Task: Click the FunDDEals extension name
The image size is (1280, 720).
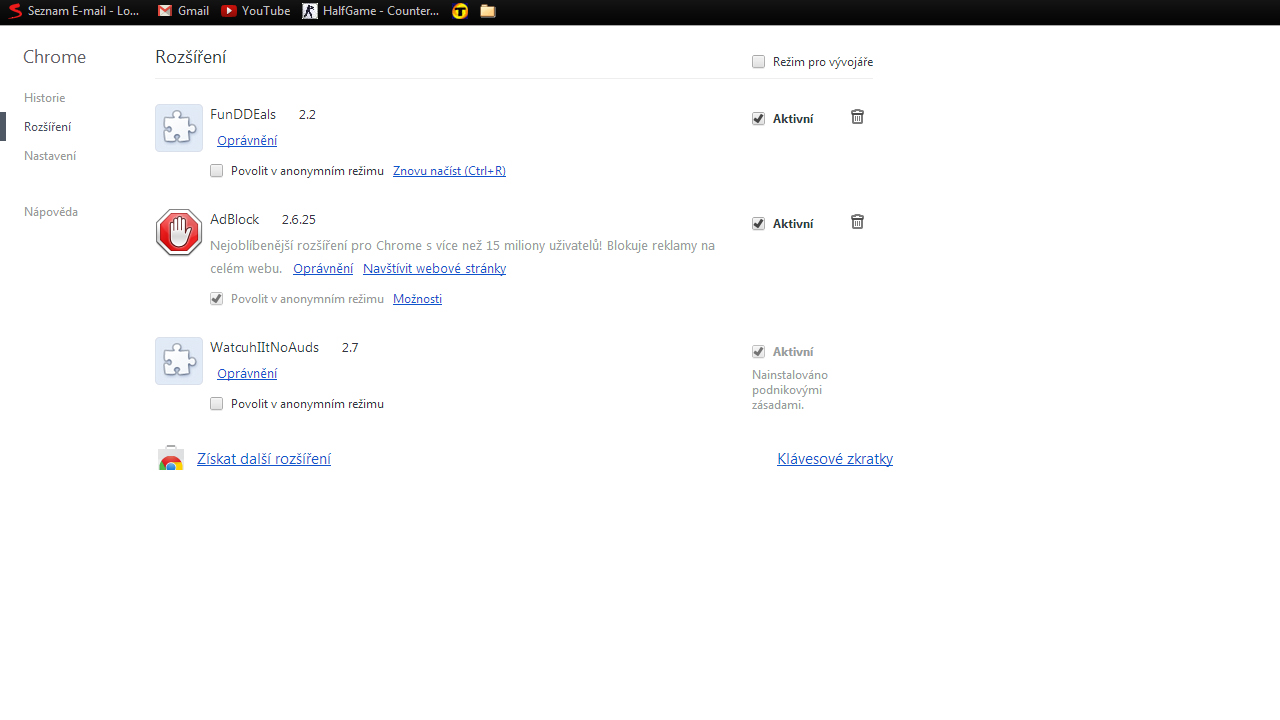Action: [243, 115]
